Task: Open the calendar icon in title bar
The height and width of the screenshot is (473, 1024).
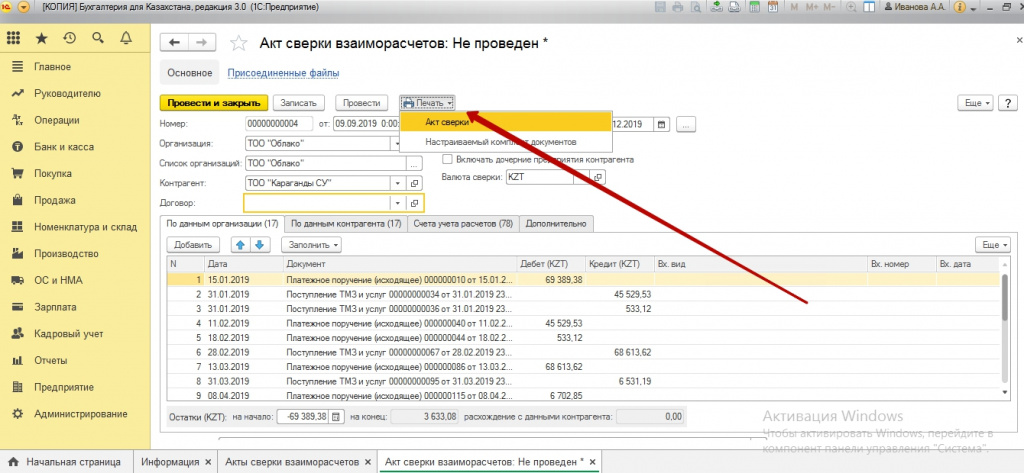Action: coord(773,7)
